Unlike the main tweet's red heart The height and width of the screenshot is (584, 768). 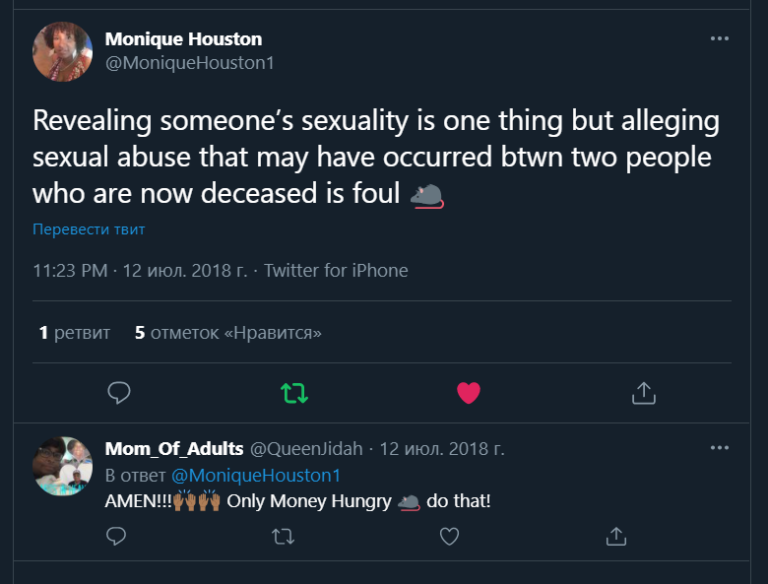pyautogui.click(x=468, y=393)
